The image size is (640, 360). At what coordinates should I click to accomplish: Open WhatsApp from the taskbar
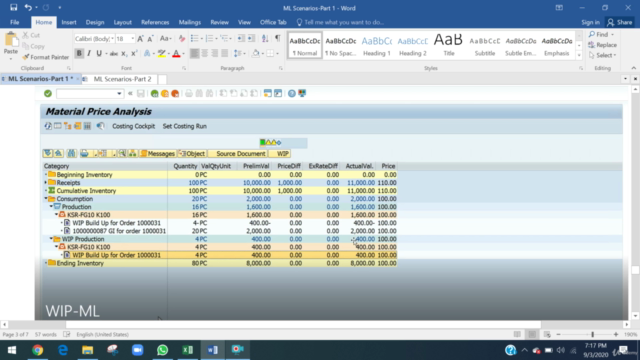pyautogui.click(x=162, y=350)
